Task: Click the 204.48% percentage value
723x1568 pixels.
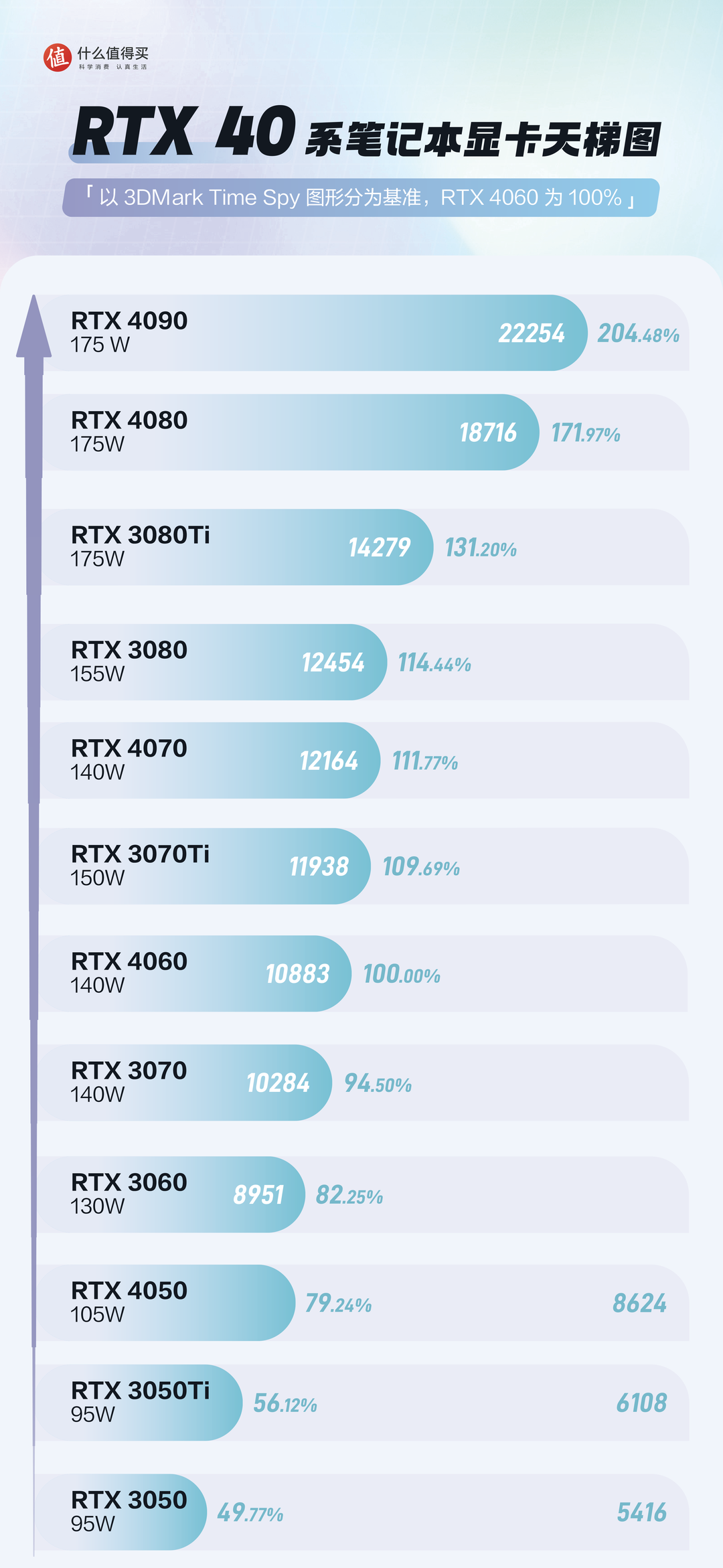Action: (x=638, y=333)
